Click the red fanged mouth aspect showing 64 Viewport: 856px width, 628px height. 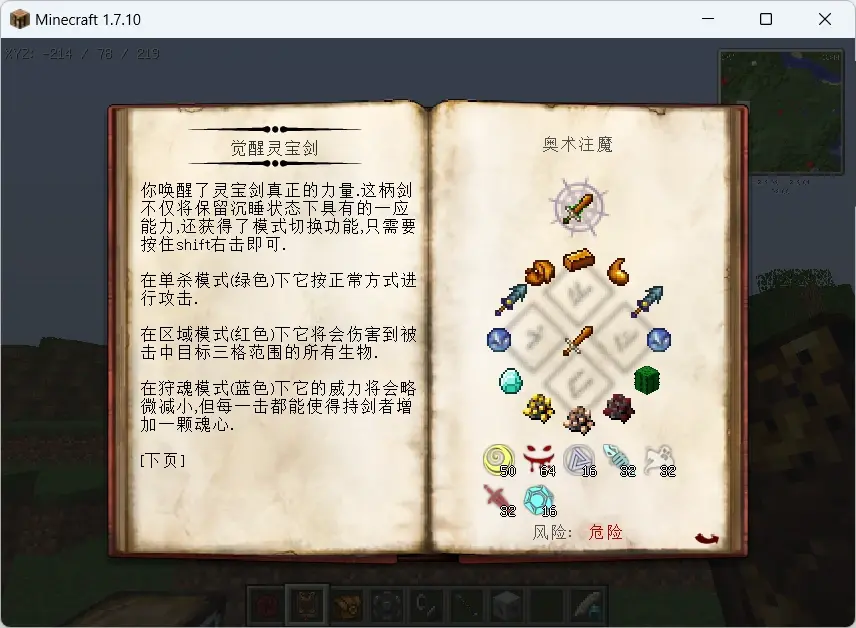[538, 458]
